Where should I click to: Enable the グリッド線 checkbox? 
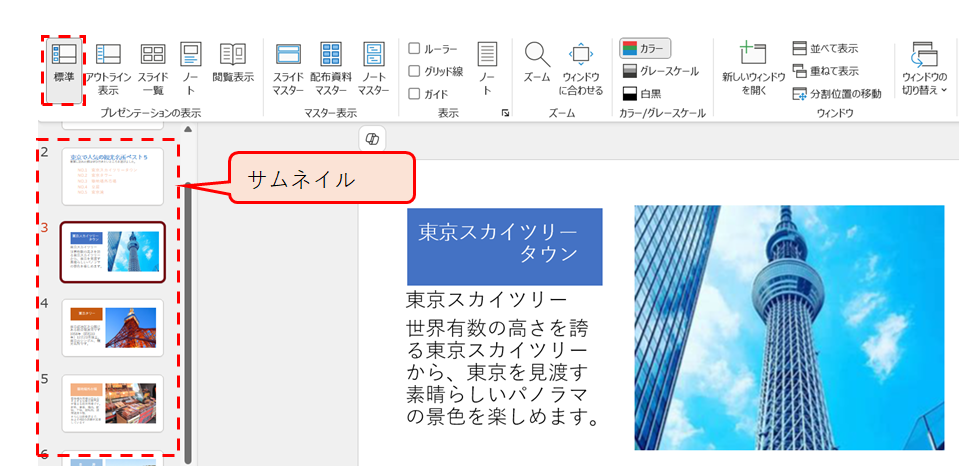pyautogui.click(x=415, y=71)
